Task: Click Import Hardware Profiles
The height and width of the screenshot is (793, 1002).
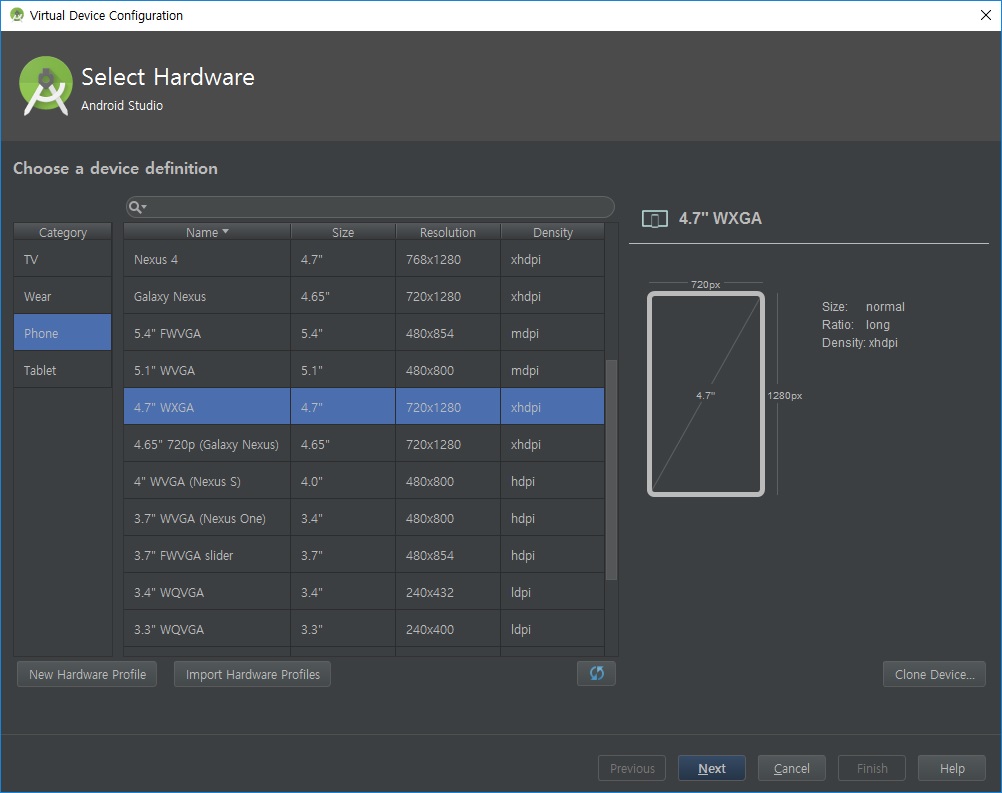Action: pyautogui.click(x=252, y=674)
